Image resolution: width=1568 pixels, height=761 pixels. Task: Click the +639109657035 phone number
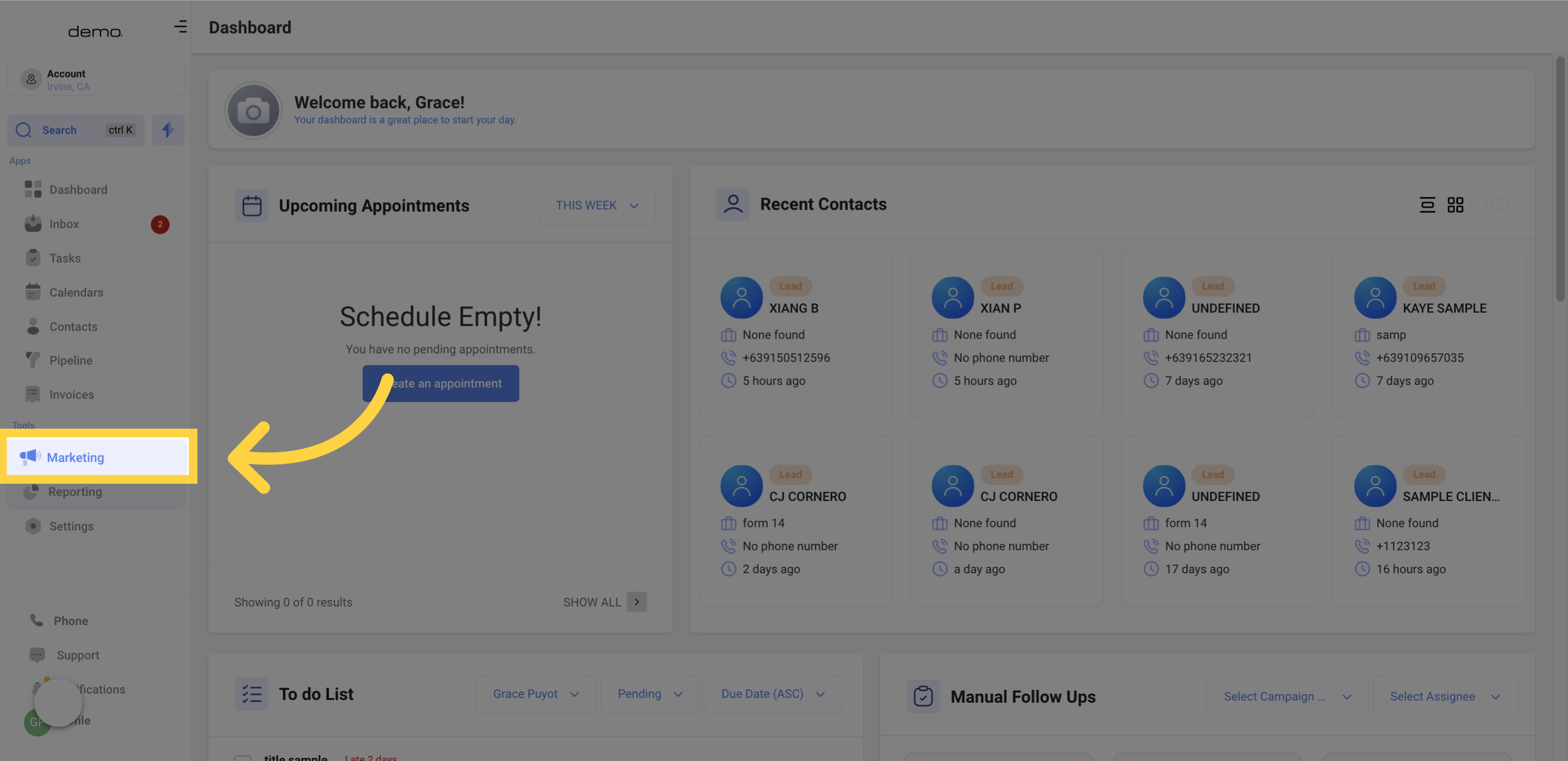[1419, 358]
